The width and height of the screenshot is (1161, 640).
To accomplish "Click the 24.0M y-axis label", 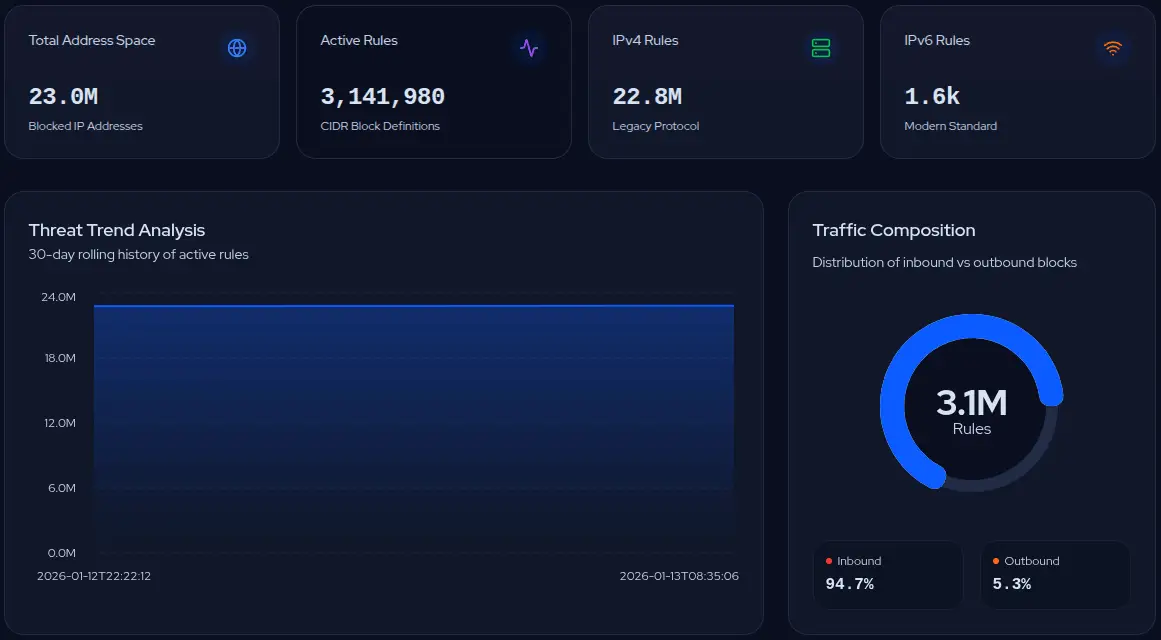I will [60, 297].
